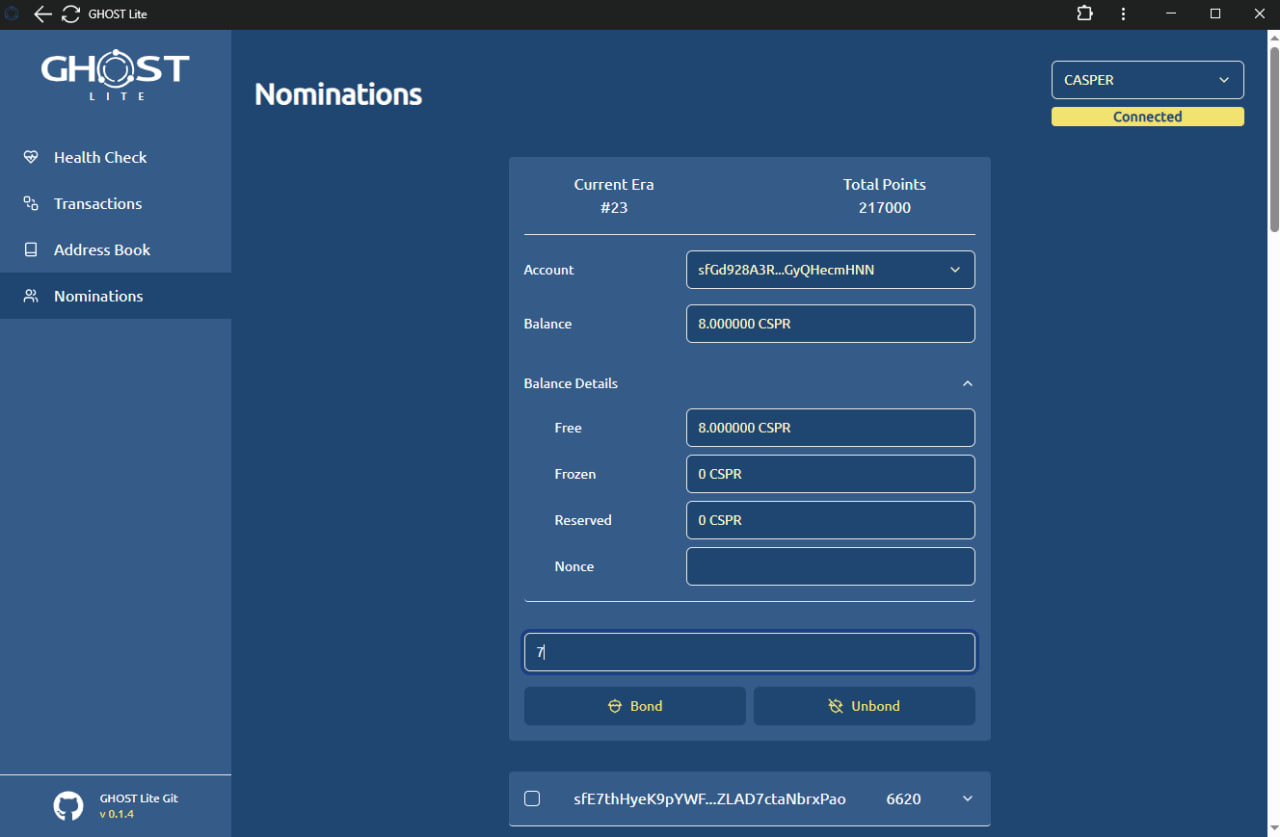Open the extensions puzzle icon
This screenshot has width=1280, height=837.
click(1085, 14)
